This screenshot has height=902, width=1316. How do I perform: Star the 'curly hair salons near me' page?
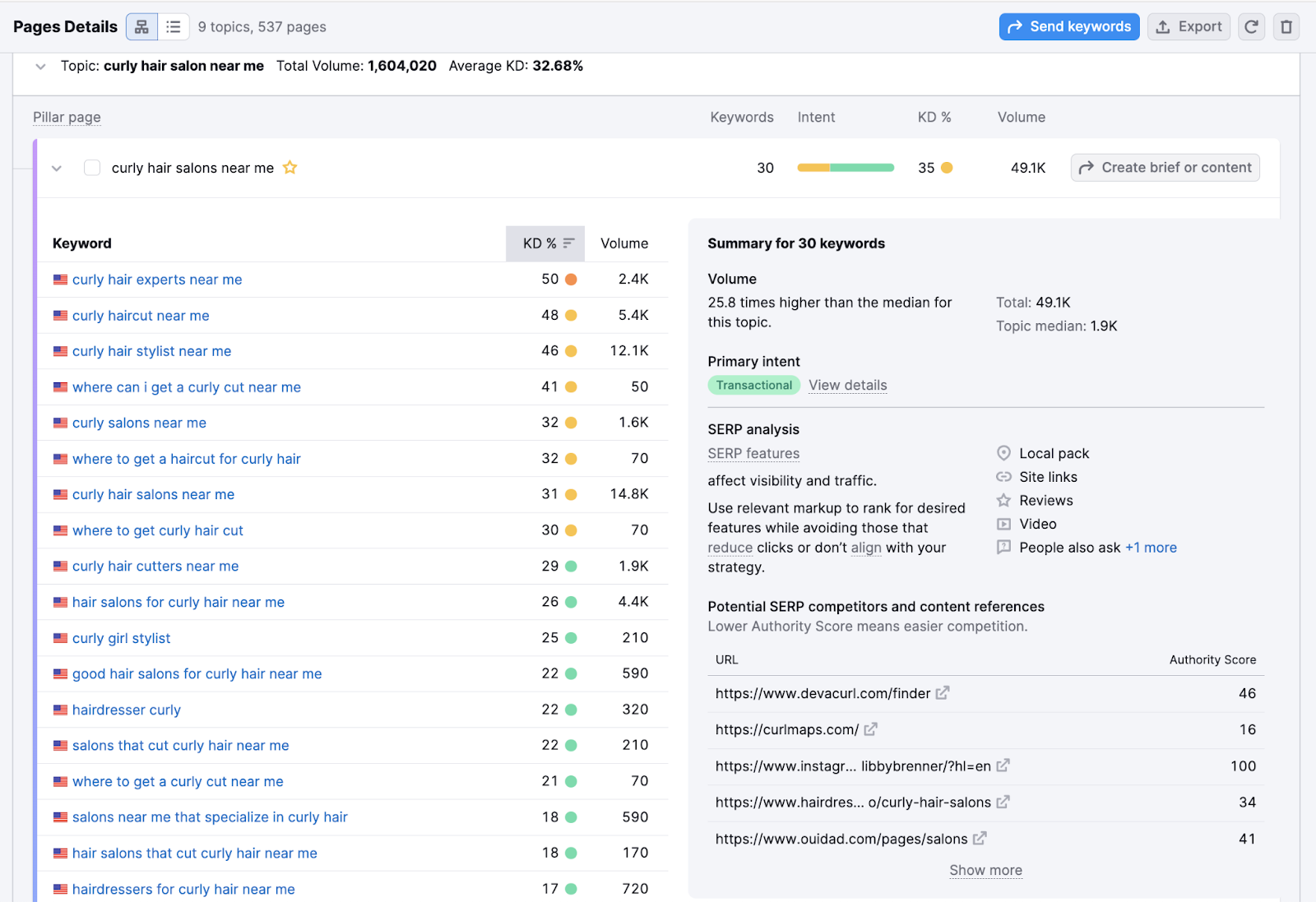pos(290,167)
